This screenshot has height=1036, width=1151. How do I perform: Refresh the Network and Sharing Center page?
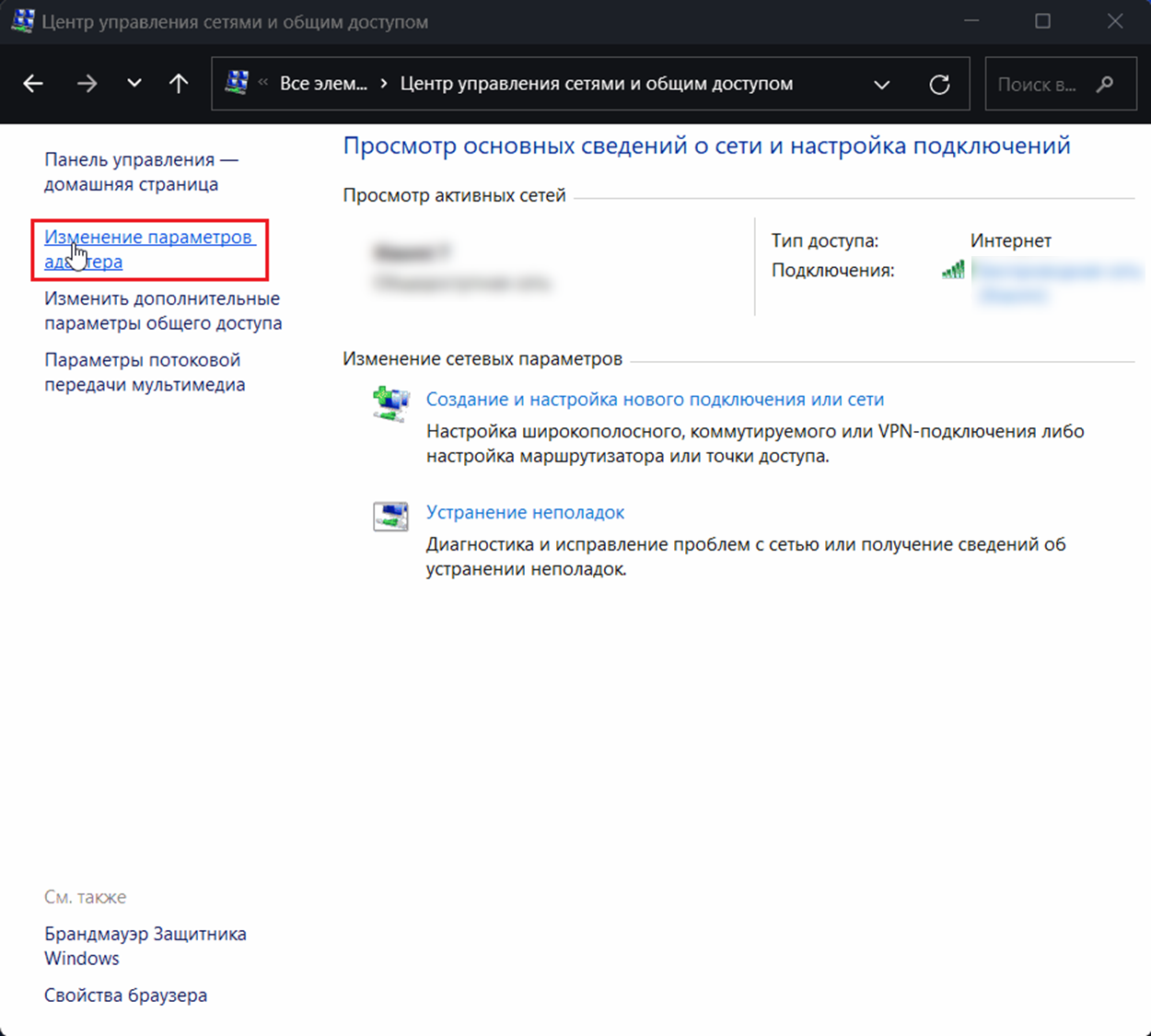click(x=939, y=84)
